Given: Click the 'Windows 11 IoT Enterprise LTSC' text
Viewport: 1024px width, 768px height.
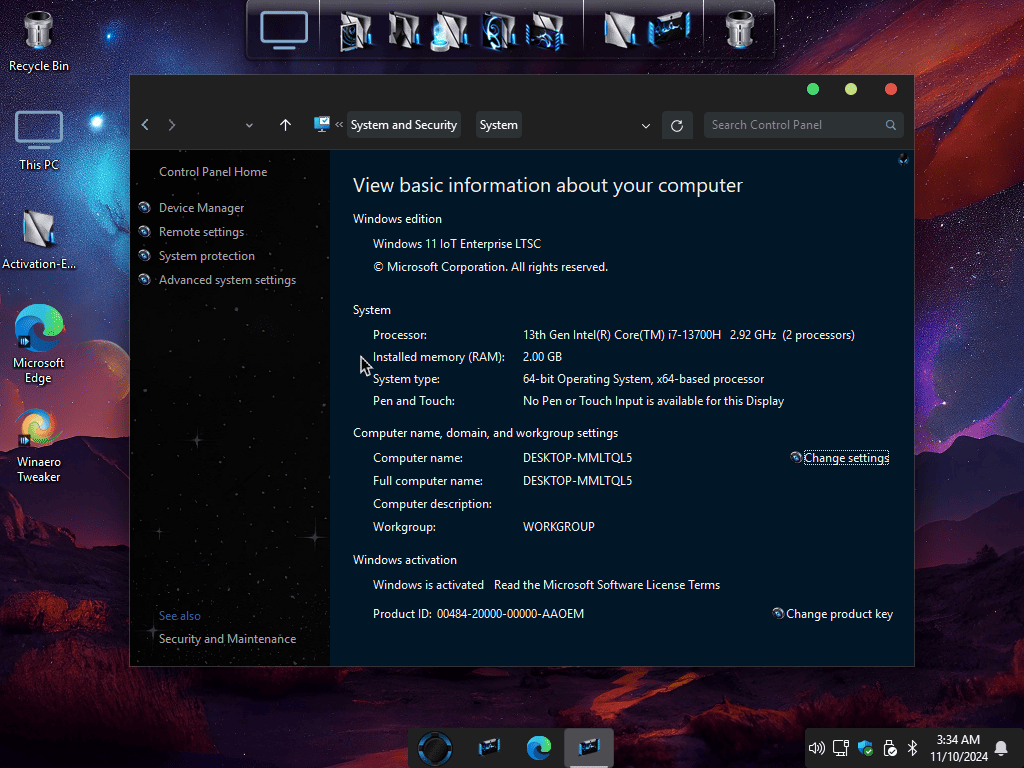Looking at the screenshot, I should [x=456, y=244].
